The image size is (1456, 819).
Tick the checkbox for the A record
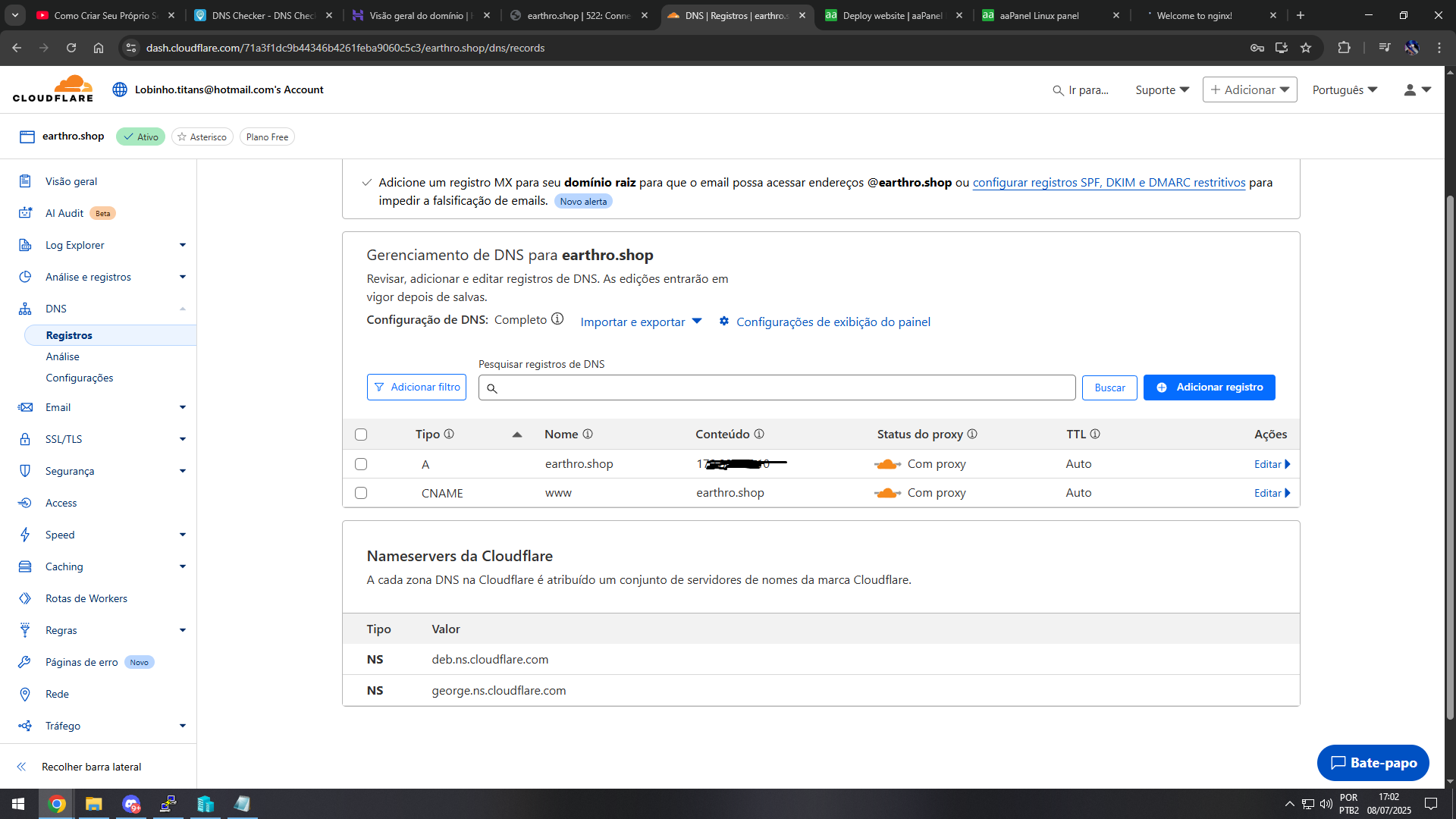pyautogui.click(x=361, y=464)
